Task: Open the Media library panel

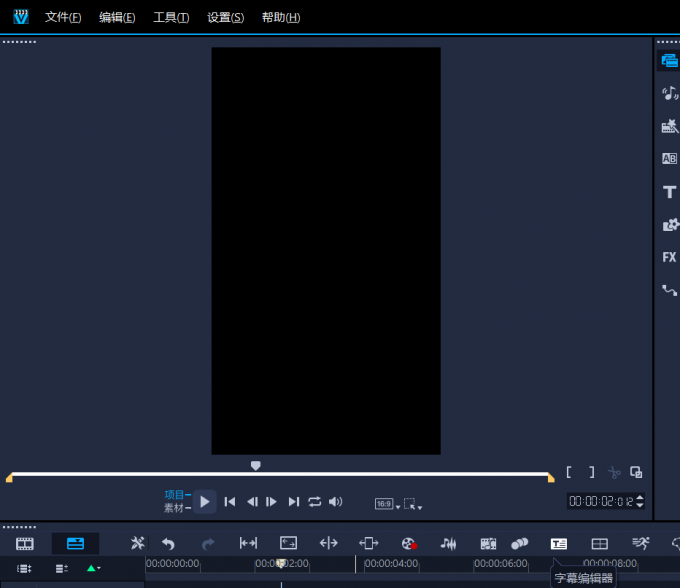Action: [669, 61]
